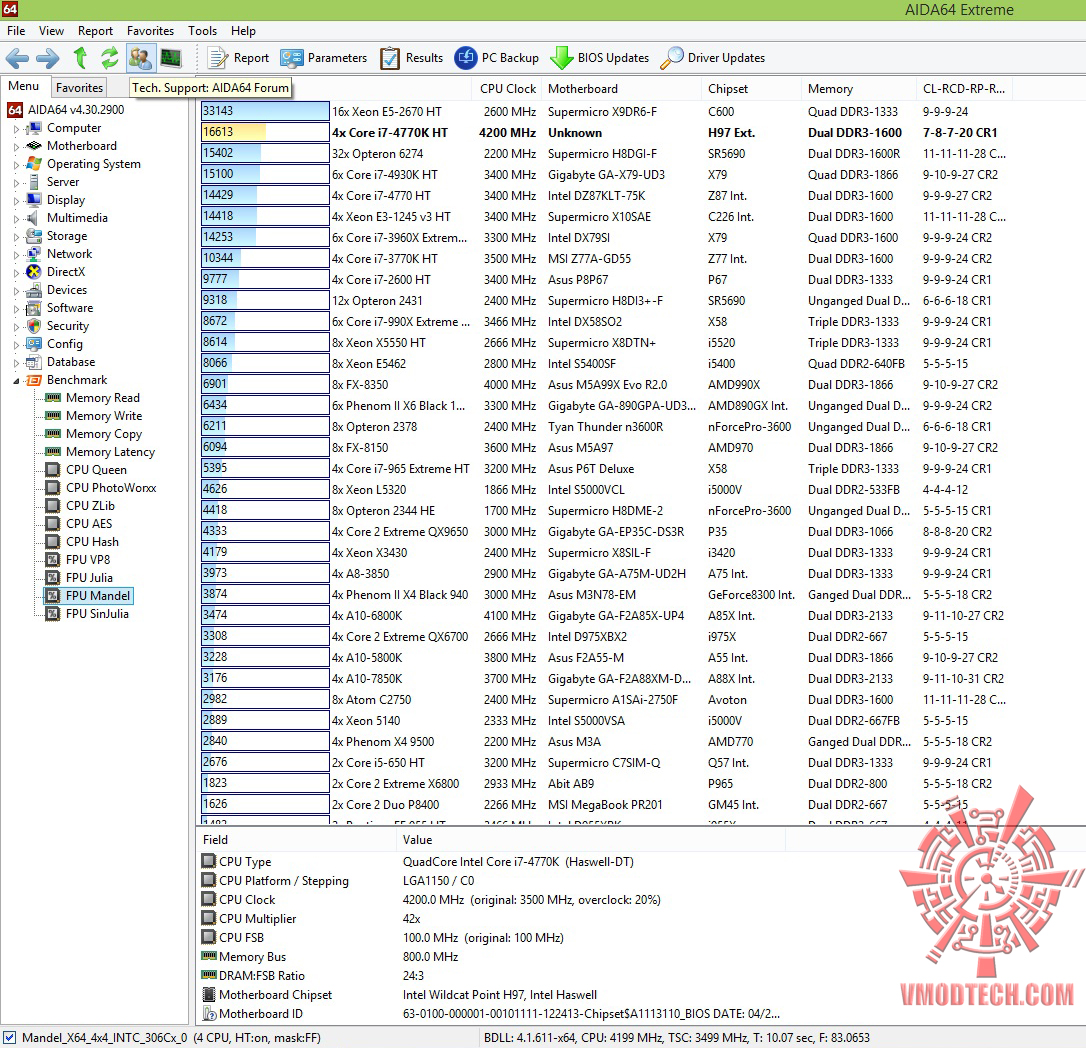Sort by the Chipset column header
The image size is (1086, 1048).
pyautogui.click(x=751, y=89)
